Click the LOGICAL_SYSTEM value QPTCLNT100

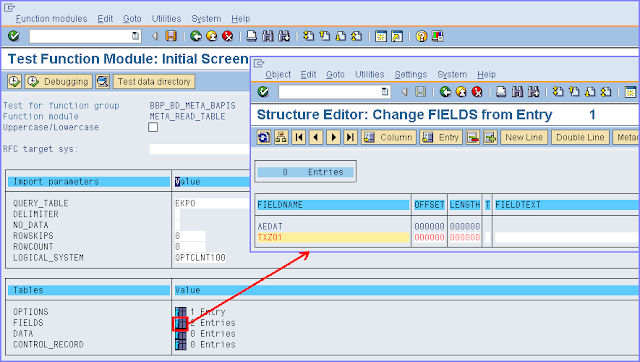(200, 258)
